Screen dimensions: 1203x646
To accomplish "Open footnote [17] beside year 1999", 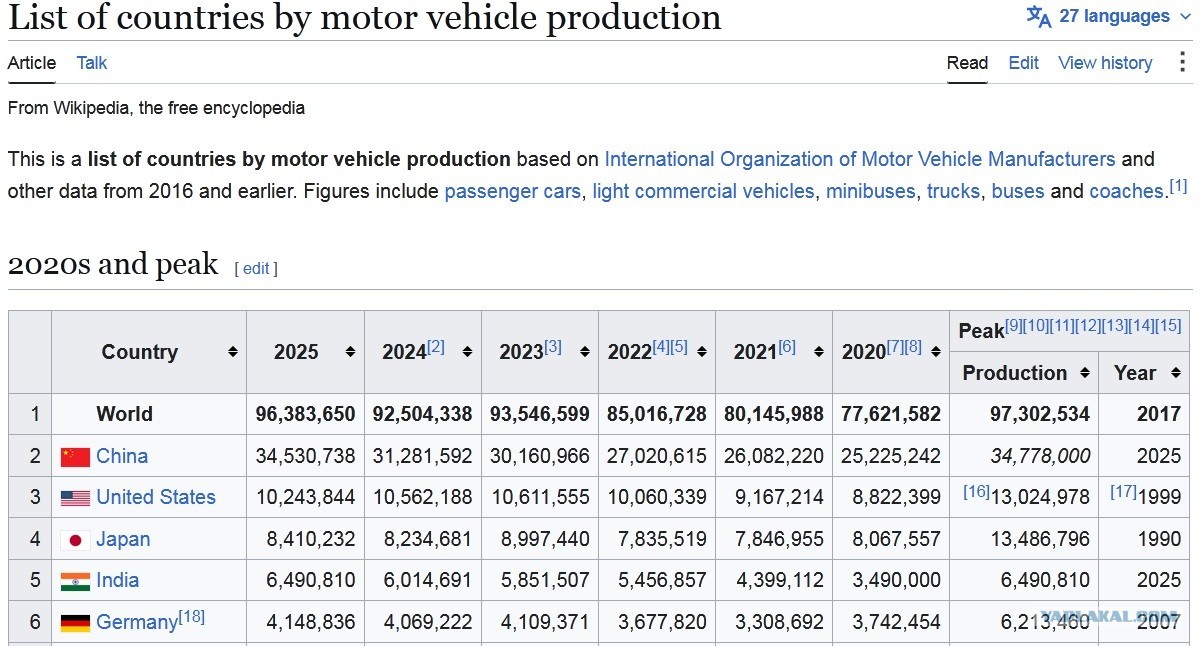I will (1124, 491).
